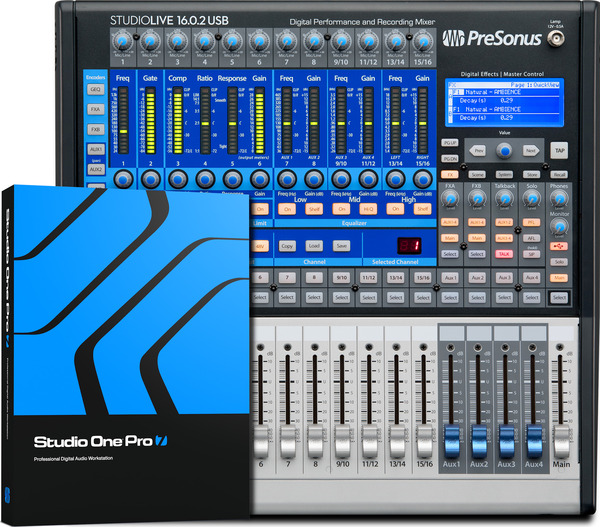600x527 pixels.
Task: Toggle the Mid band Hi-Q button
Action: [368, 209]
